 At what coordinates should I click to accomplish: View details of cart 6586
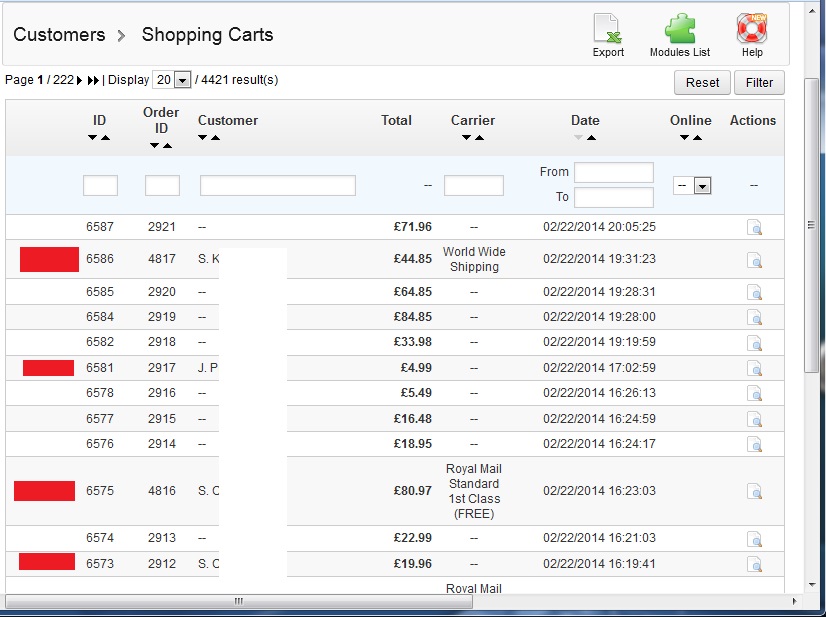click(755, 260)
